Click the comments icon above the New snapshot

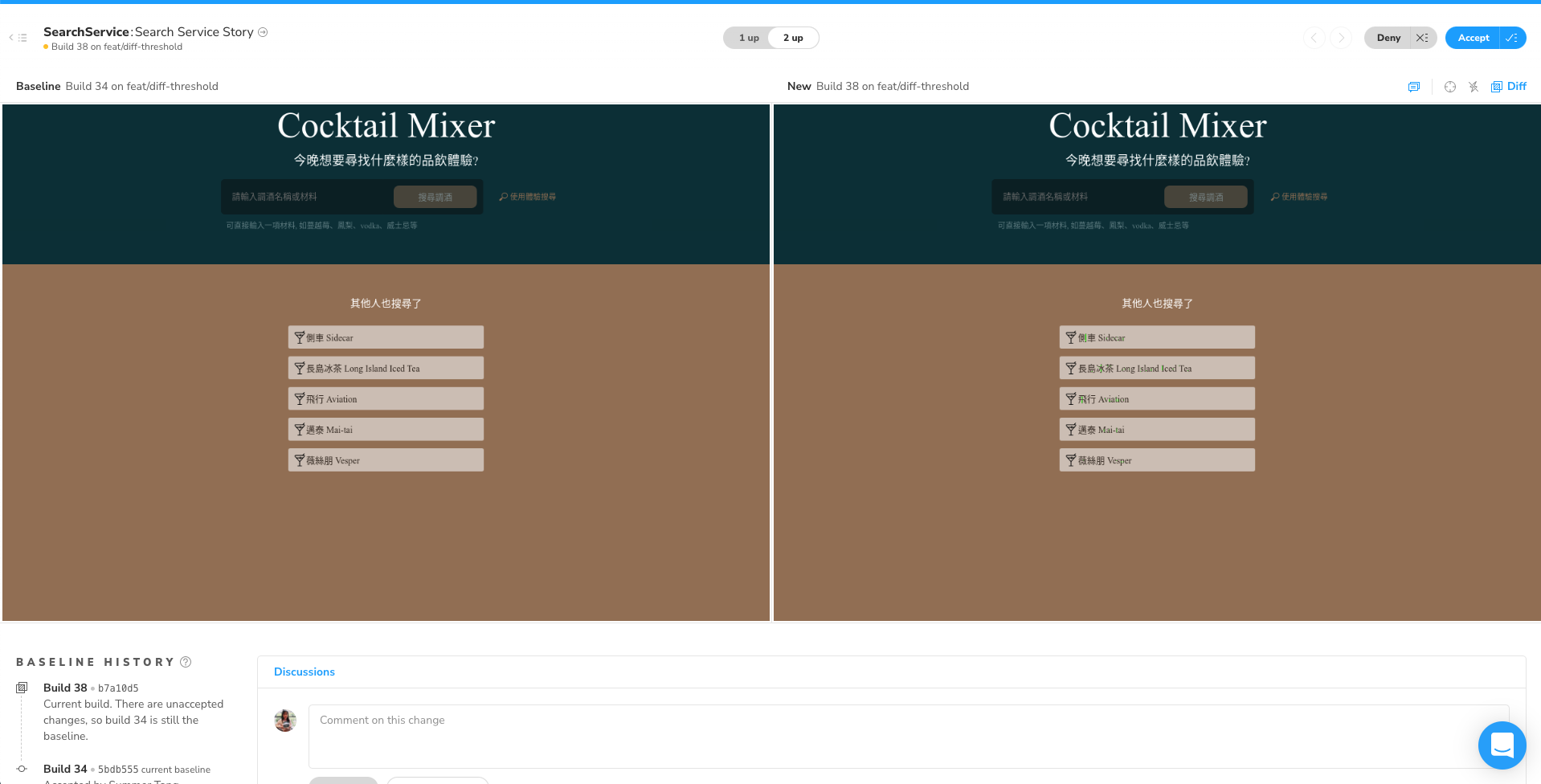coord(1413,87)
